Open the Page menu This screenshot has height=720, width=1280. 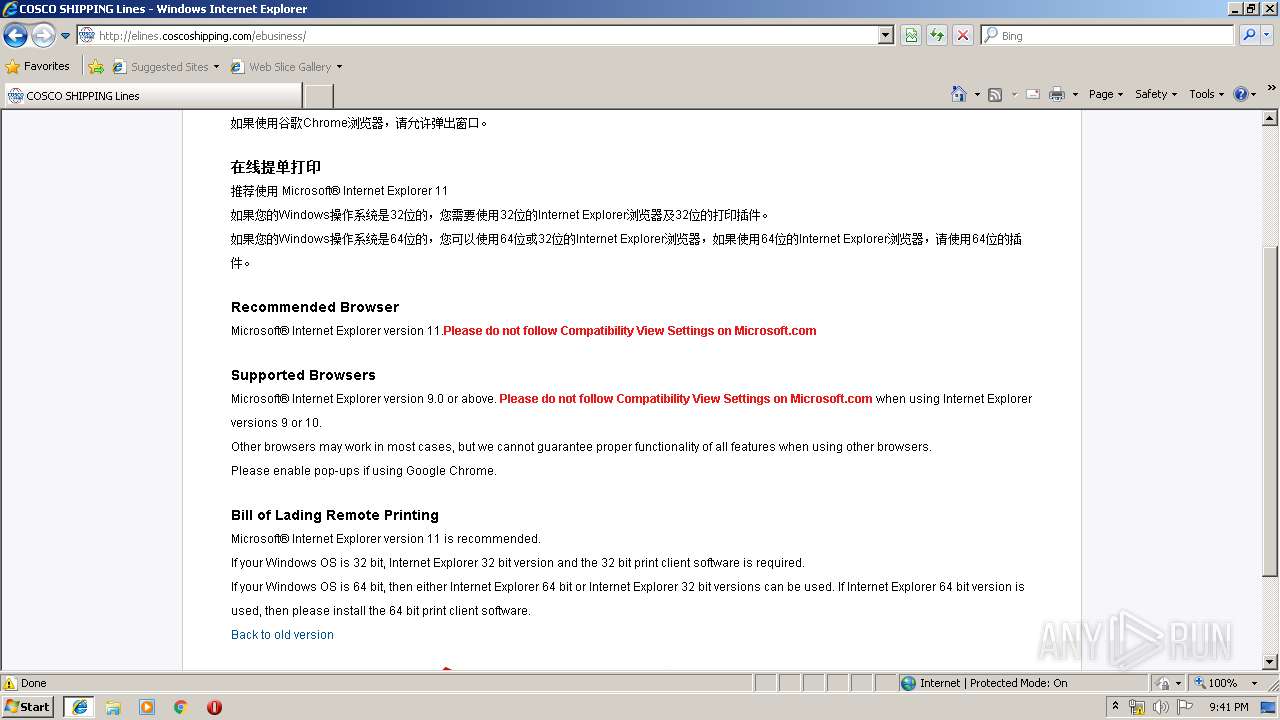(x=1106, y=94)
